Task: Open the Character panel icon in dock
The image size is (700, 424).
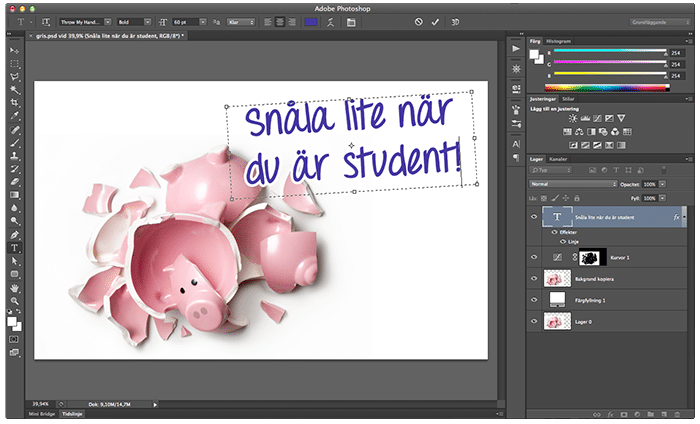Action: pyautogui.click(x=516, y=144)
